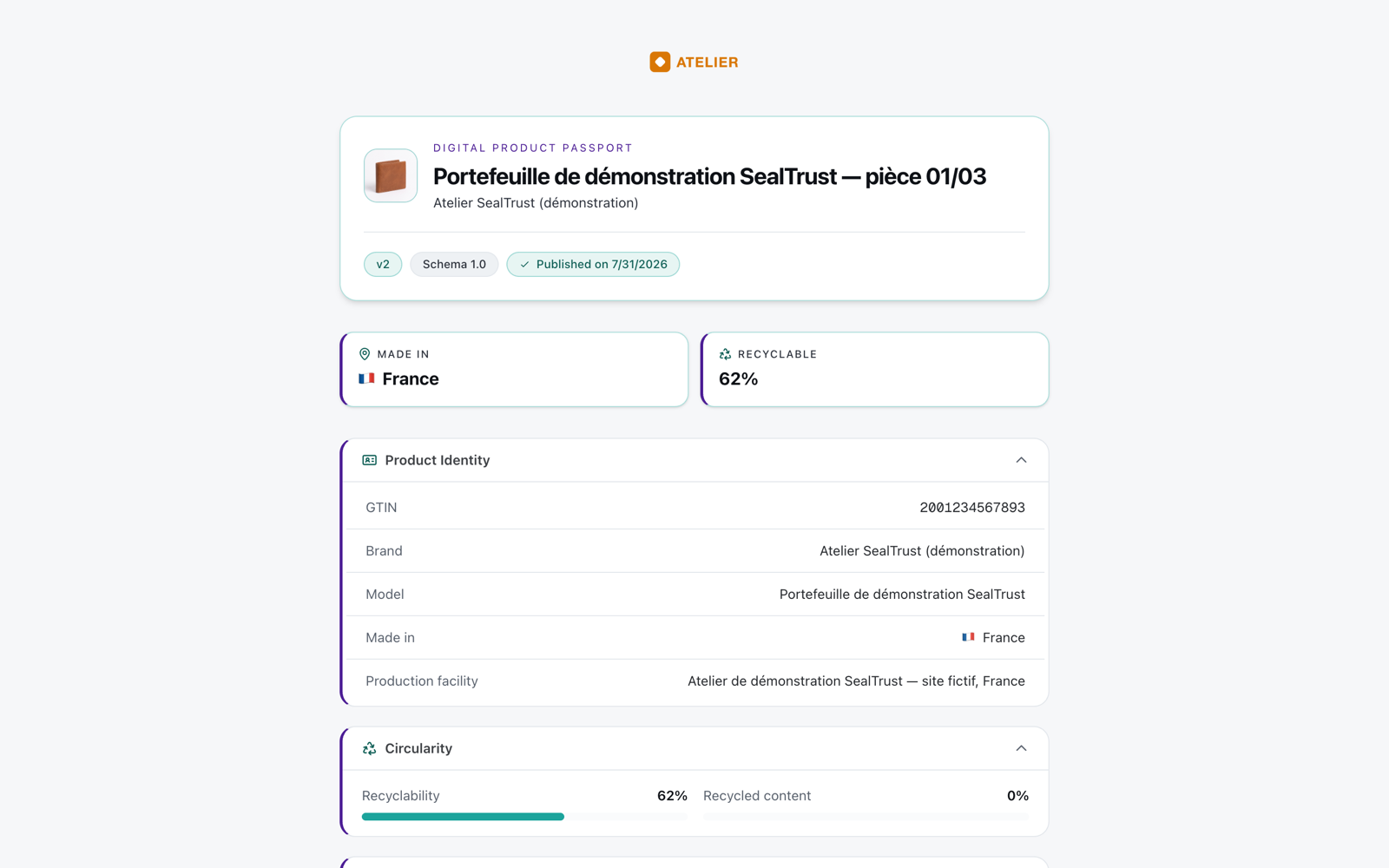This screenshot has width=1389, height=868.
Task: Click the v2 version badge
Action: tap(383, 265)
